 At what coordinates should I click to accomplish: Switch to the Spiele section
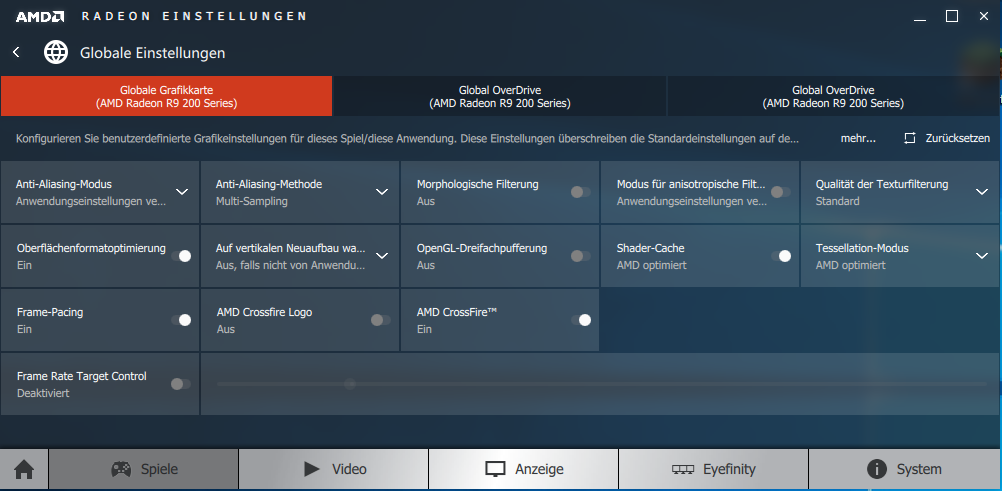coord(144,469)
